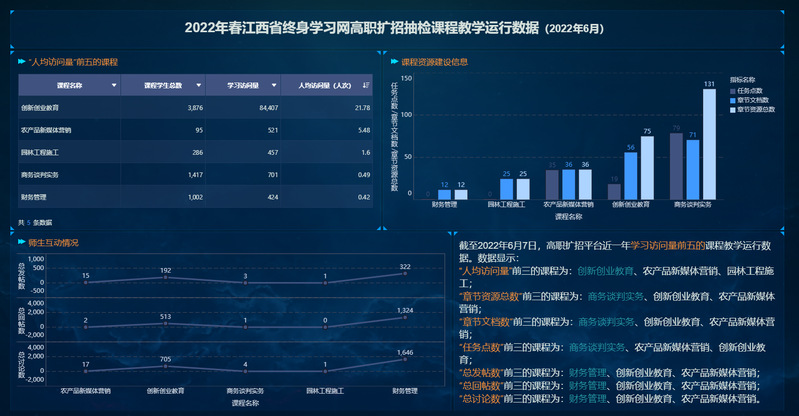Click data point 192 in 总发帖数 line

coord(166,277)
